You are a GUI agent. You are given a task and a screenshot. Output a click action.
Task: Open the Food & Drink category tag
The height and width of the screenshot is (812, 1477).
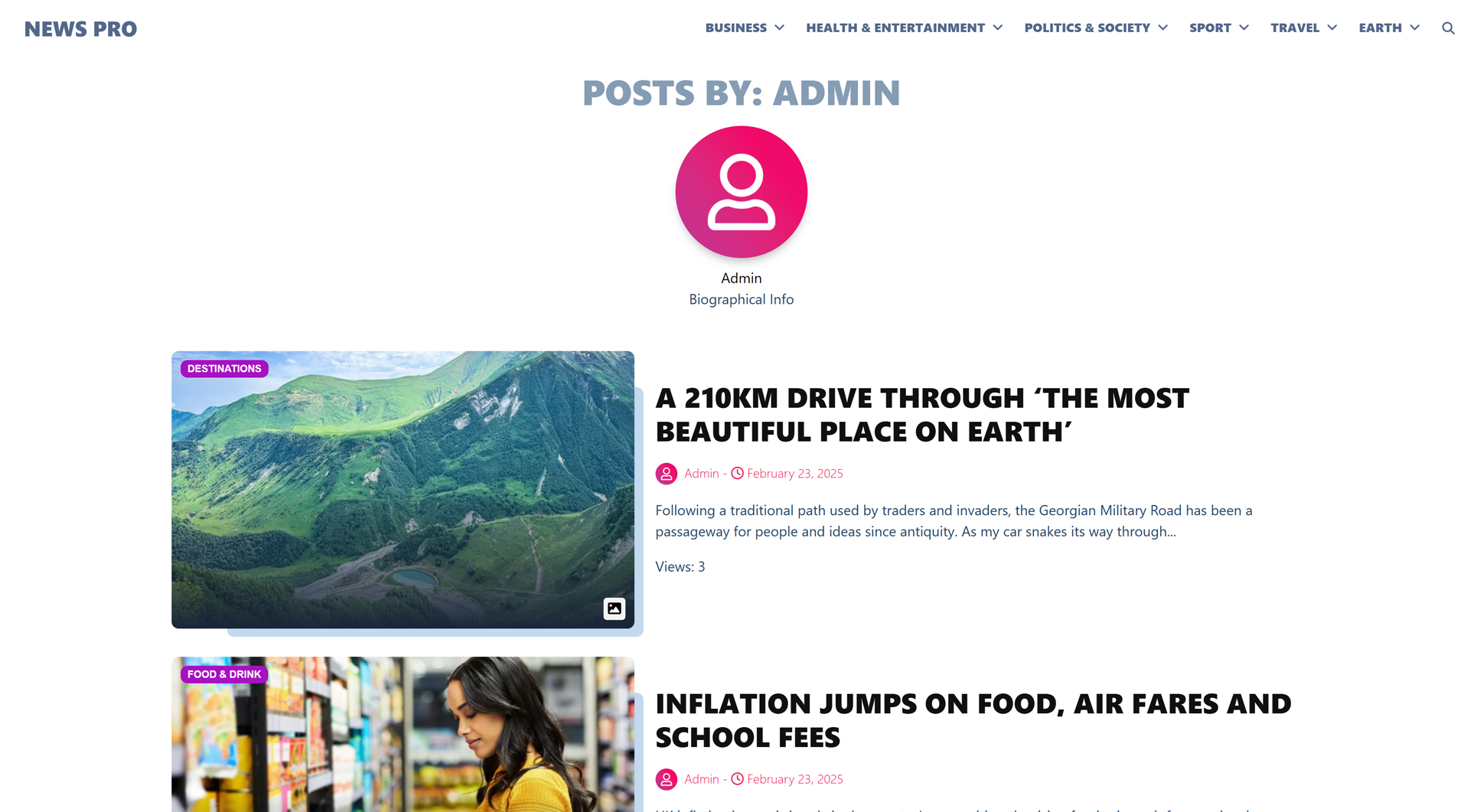(x=224, y=674)
